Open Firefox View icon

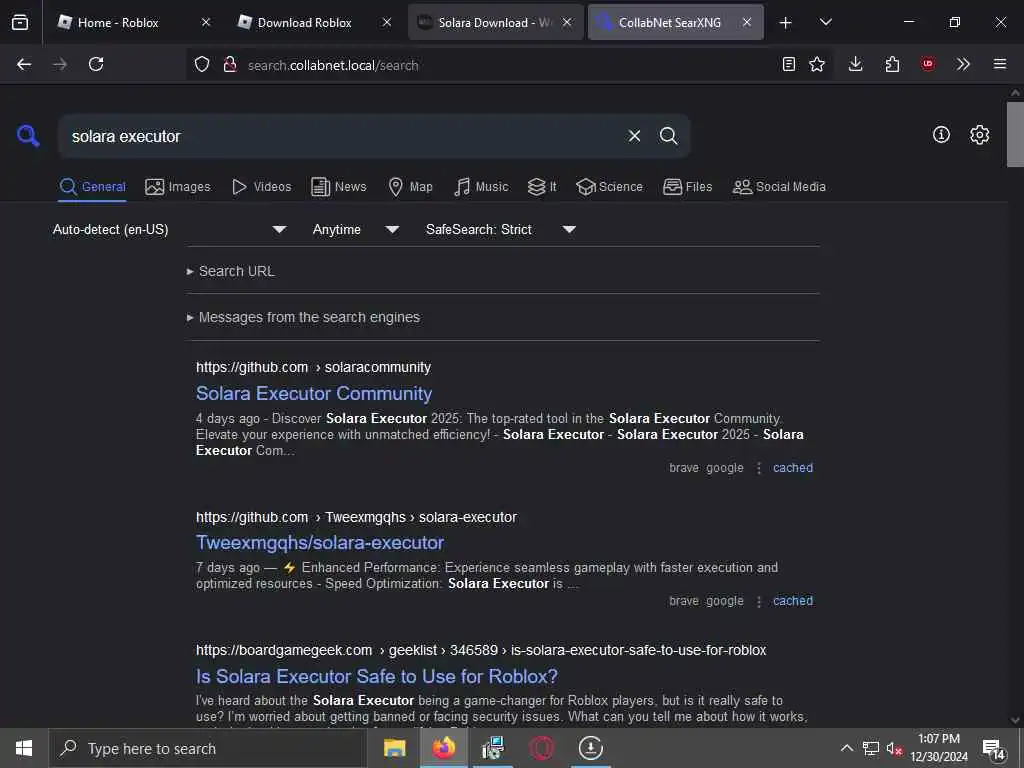click(x=20, y=22)
